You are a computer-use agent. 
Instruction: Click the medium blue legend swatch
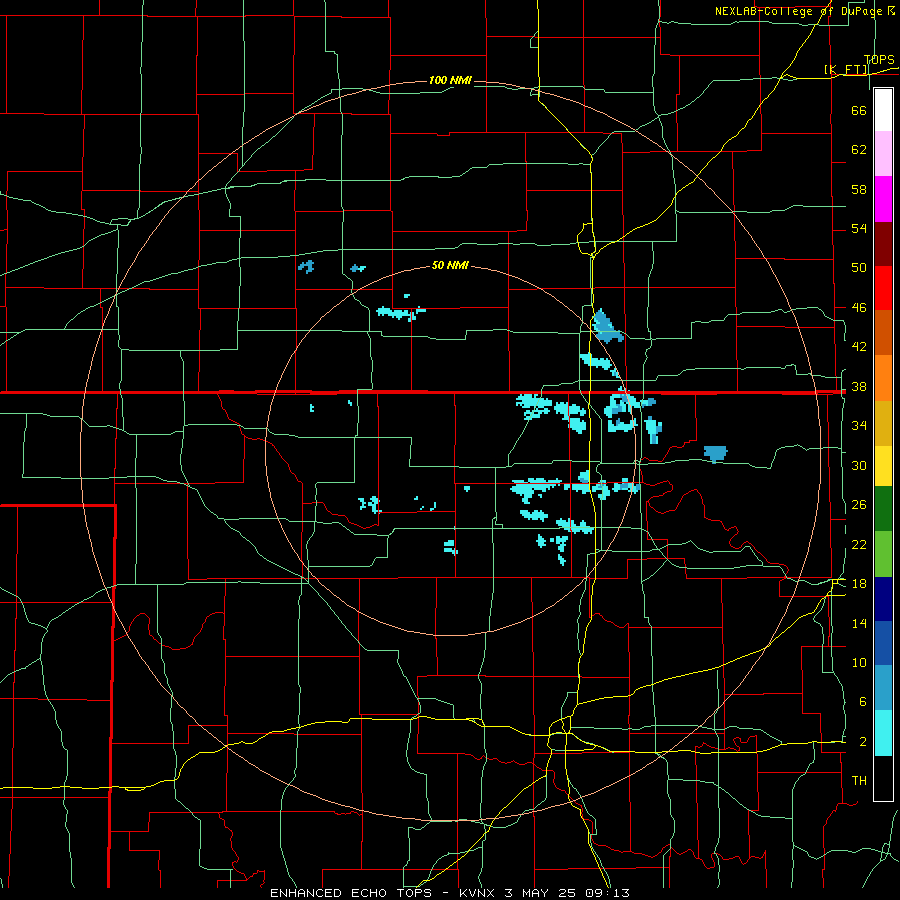click(883, 643)
